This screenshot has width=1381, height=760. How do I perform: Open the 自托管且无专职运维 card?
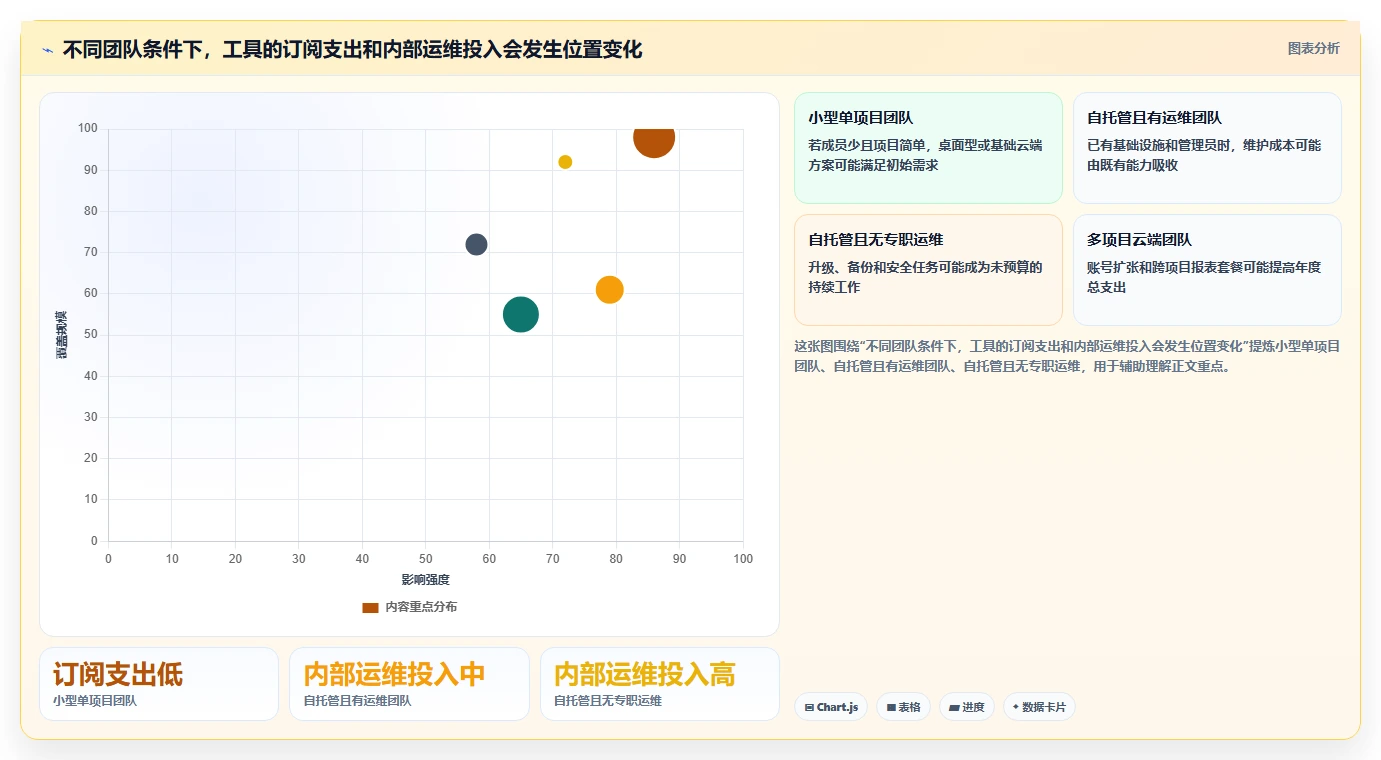928,270
